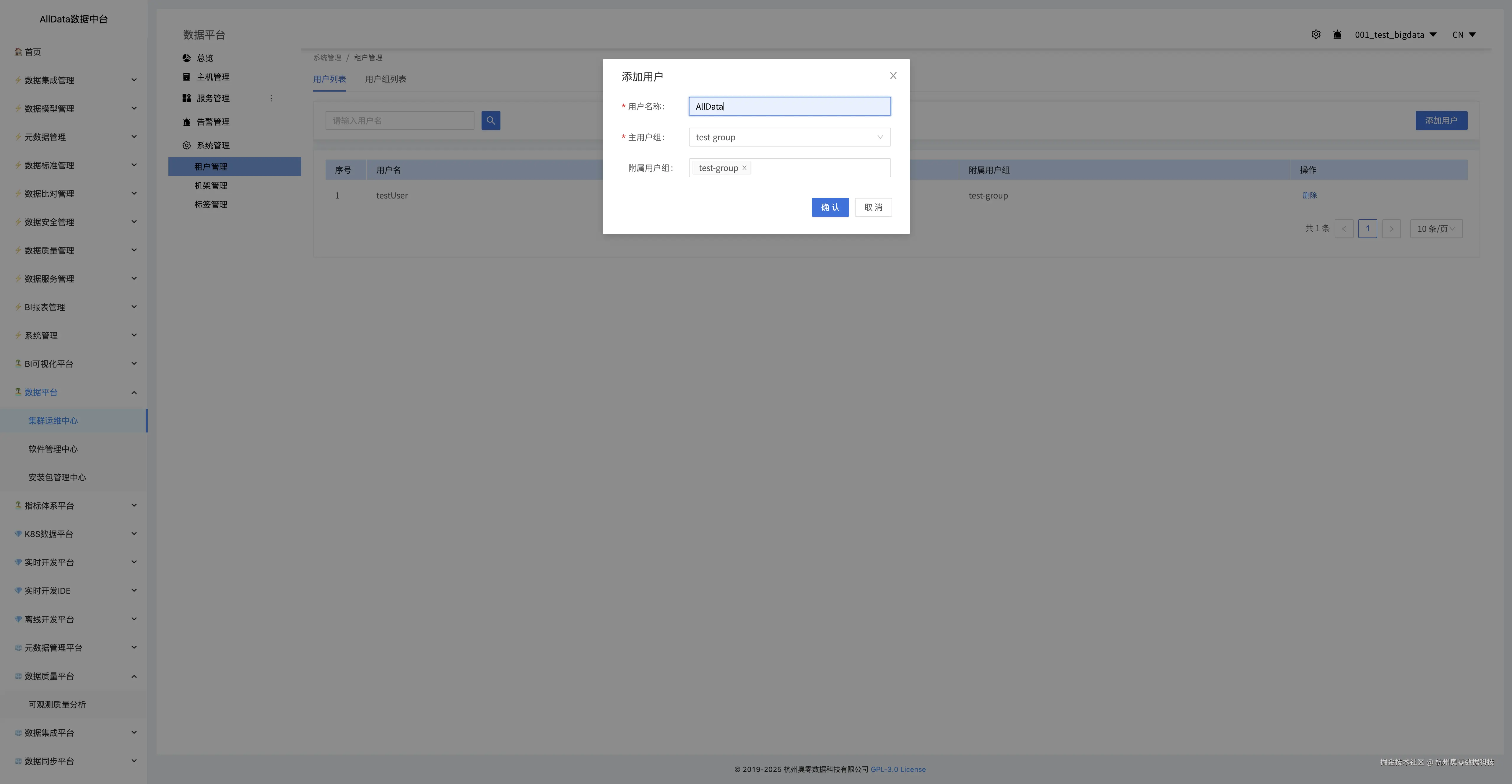1512x784 pixels.
Task: Select 机架管理 in the submenu
Action: tap(211, 186)
